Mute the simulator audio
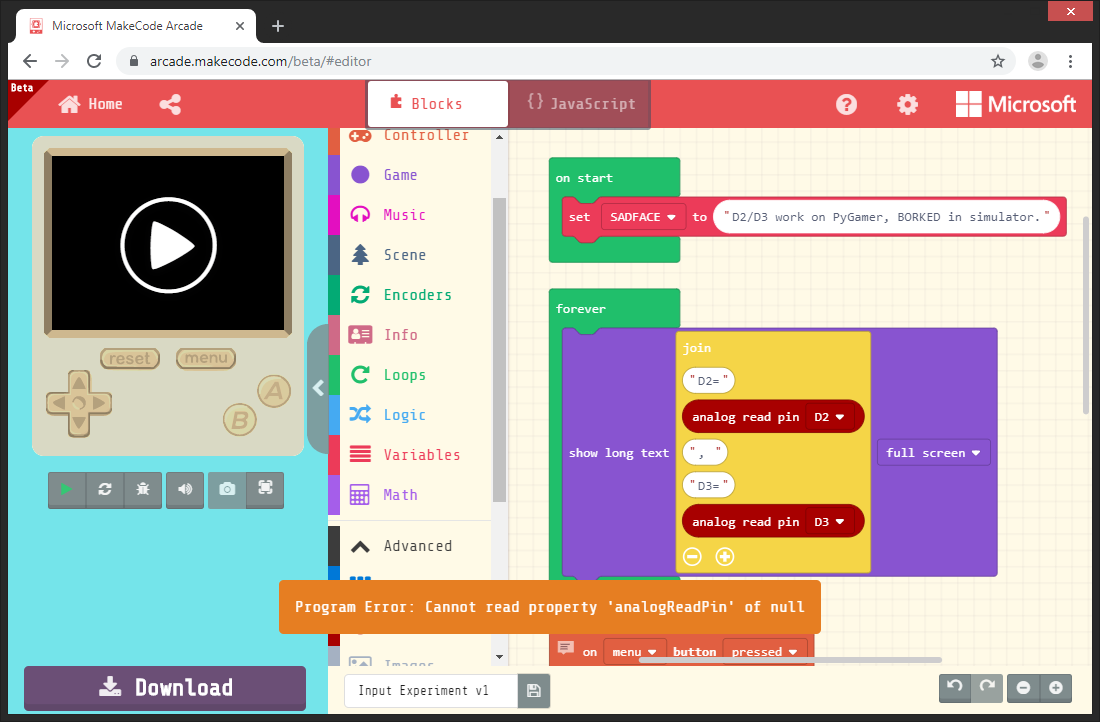Image resolution: width=1100 pixels, height=722 pixels. pos(185,490)
